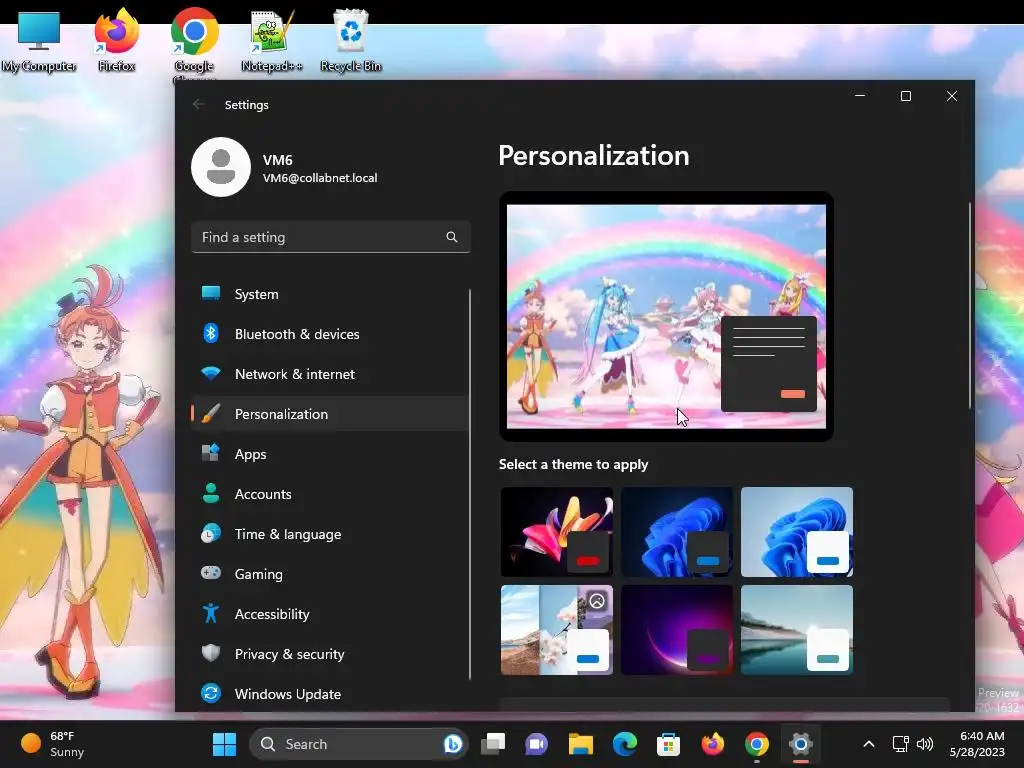Click the Accessibility figure icon
1024x768 pixels.
point(210,613)
